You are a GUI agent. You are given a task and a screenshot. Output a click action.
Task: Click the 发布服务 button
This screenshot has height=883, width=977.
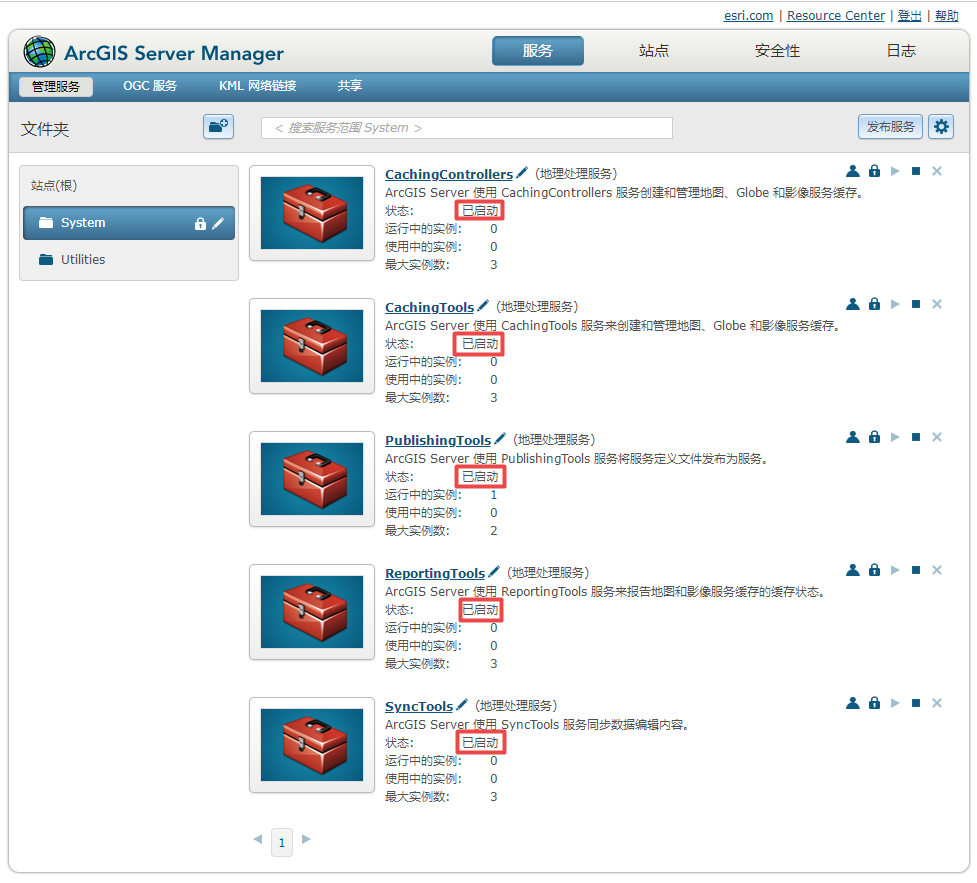[890, 127]
